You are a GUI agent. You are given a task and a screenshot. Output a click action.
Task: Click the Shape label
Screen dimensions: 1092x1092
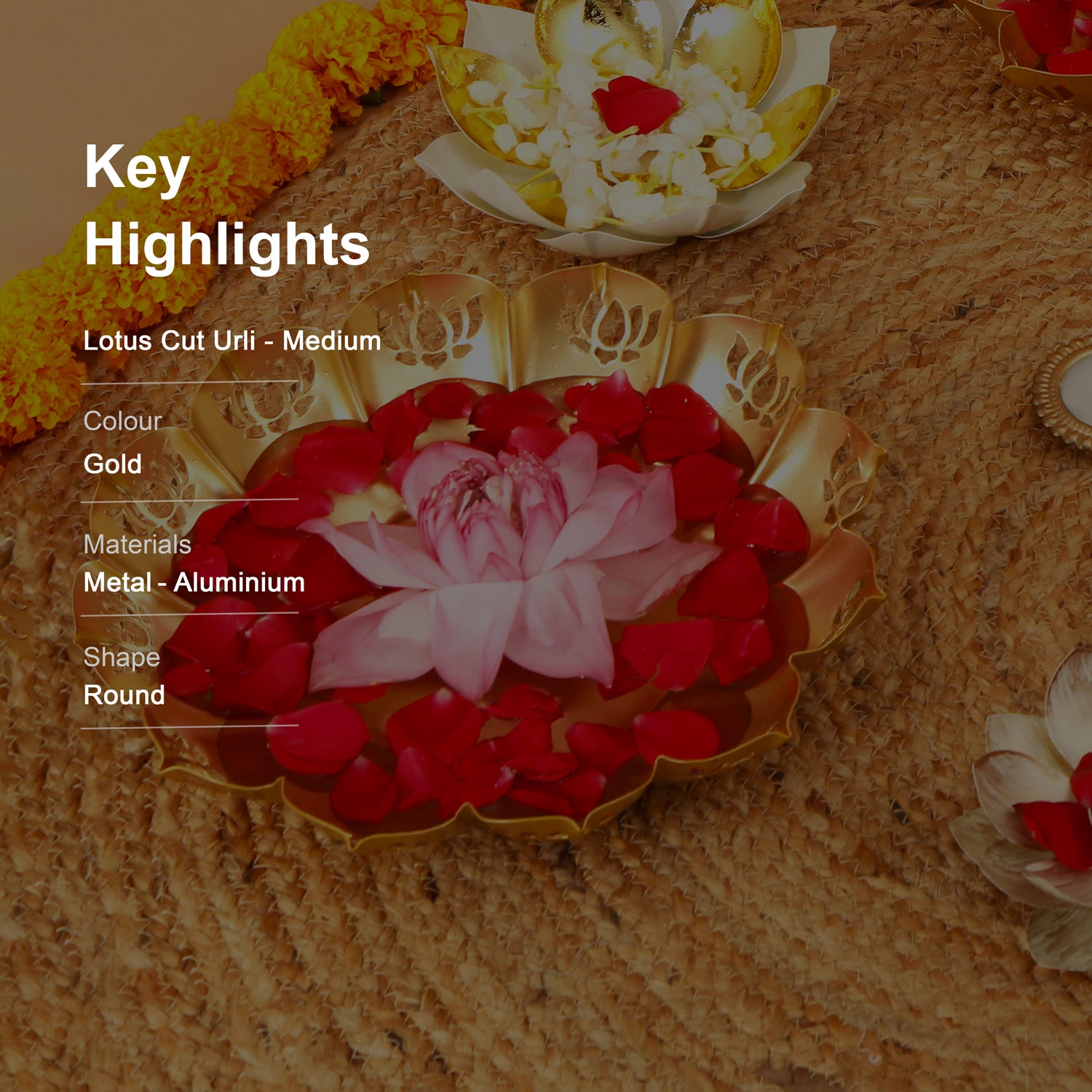click(122, 658)
